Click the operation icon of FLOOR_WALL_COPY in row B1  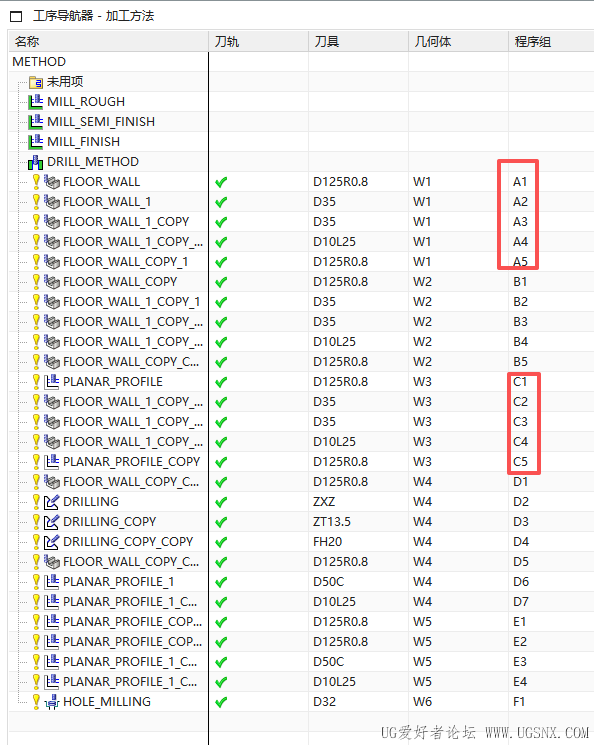(52, 282)
